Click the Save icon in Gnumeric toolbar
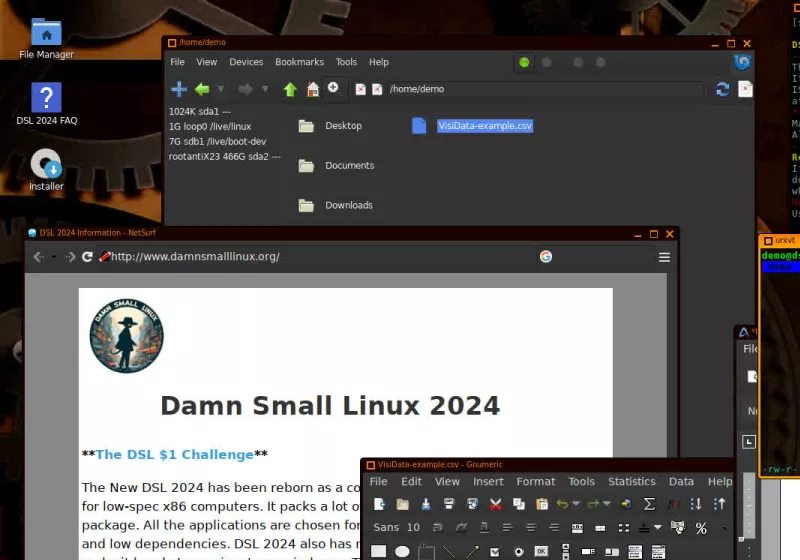 (x=426, y=504)
